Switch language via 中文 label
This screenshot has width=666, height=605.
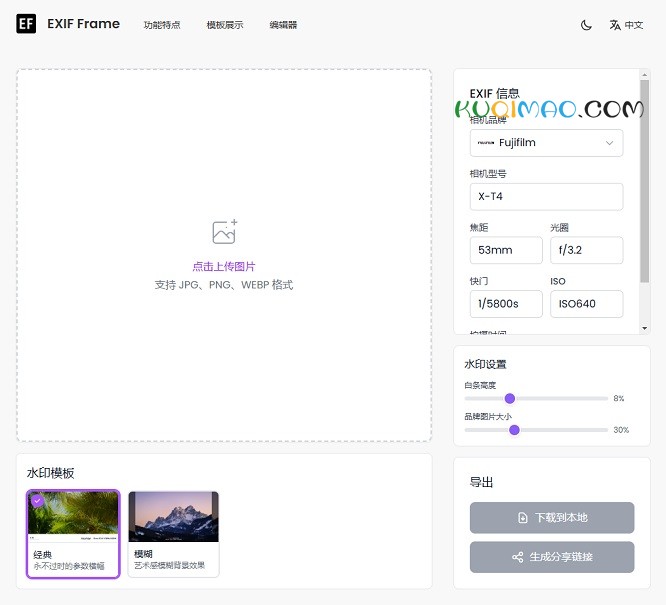[633, 25]
